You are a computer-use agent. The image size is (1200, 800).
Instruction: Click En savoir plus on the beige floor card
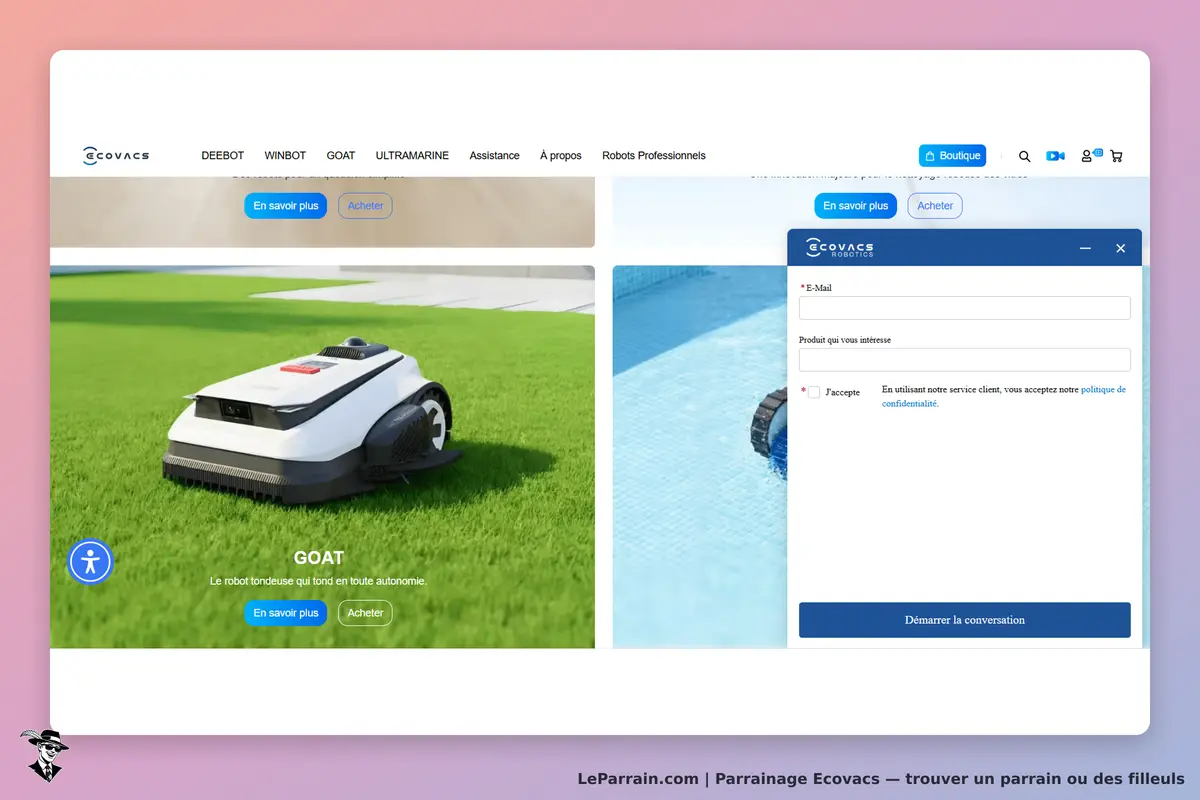click(x=286, y=206)
